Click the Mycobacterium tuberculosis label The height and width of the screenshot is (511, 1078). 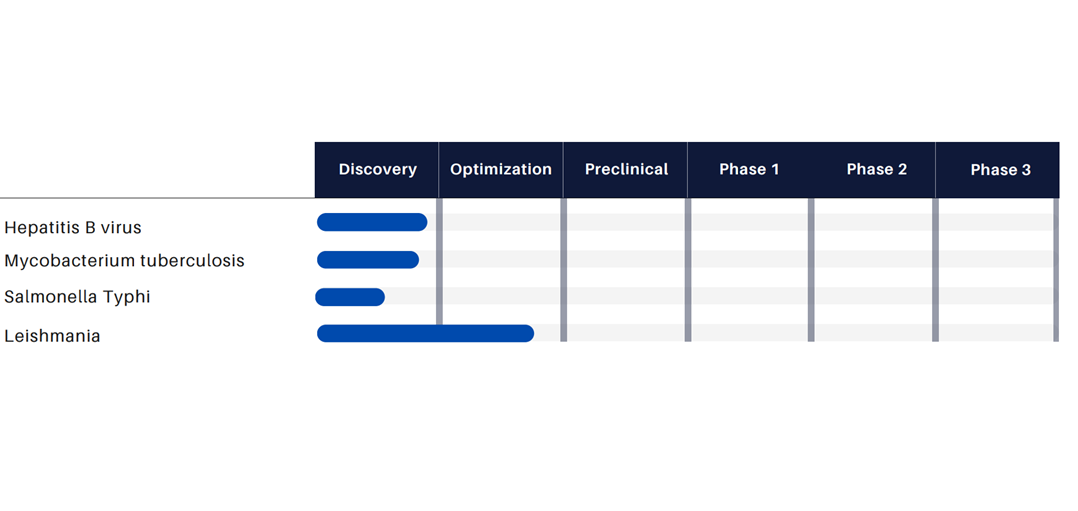(x=124, y=261)
